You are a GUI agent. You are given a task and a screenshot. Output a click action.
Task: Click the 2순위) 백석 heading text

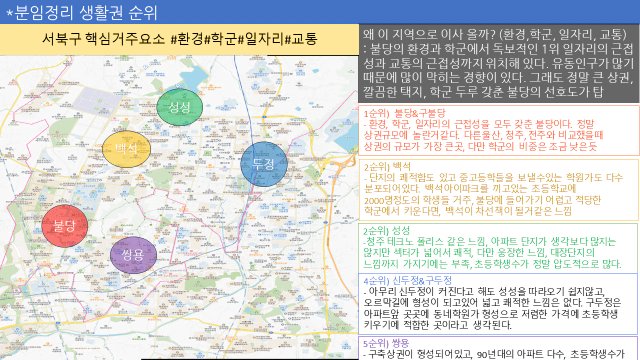pos(387,167)
